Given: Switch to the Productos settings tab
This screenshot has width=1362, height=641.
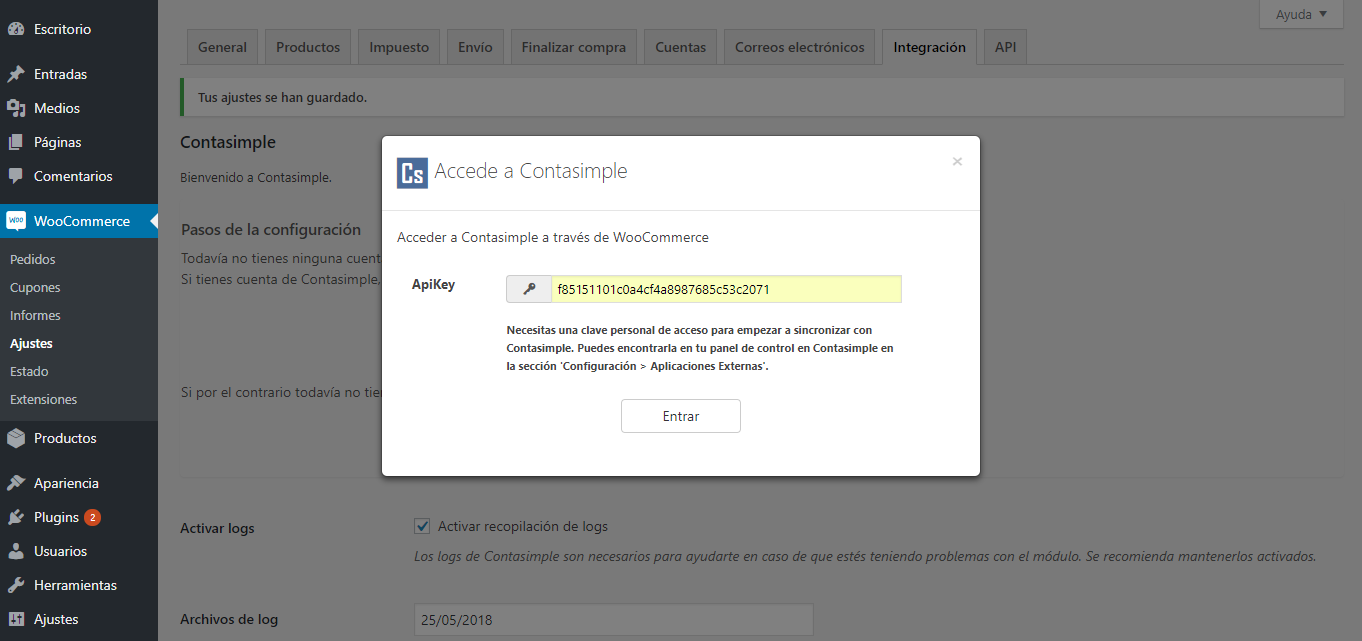Looking at the screenshot, I should coord(308,47).
